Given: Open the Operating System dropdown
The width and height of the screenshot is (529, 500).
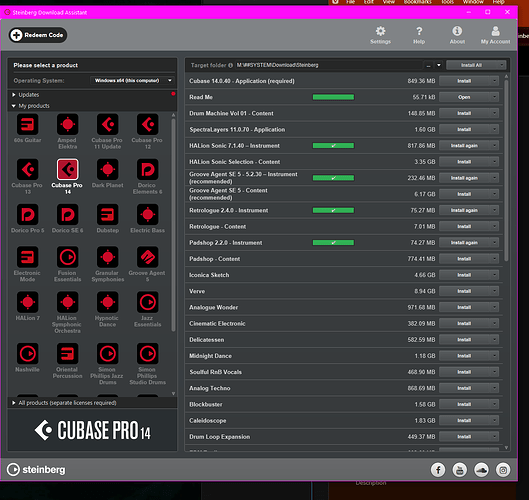Looking at the screenshot, I should click(x=133, y=80).
